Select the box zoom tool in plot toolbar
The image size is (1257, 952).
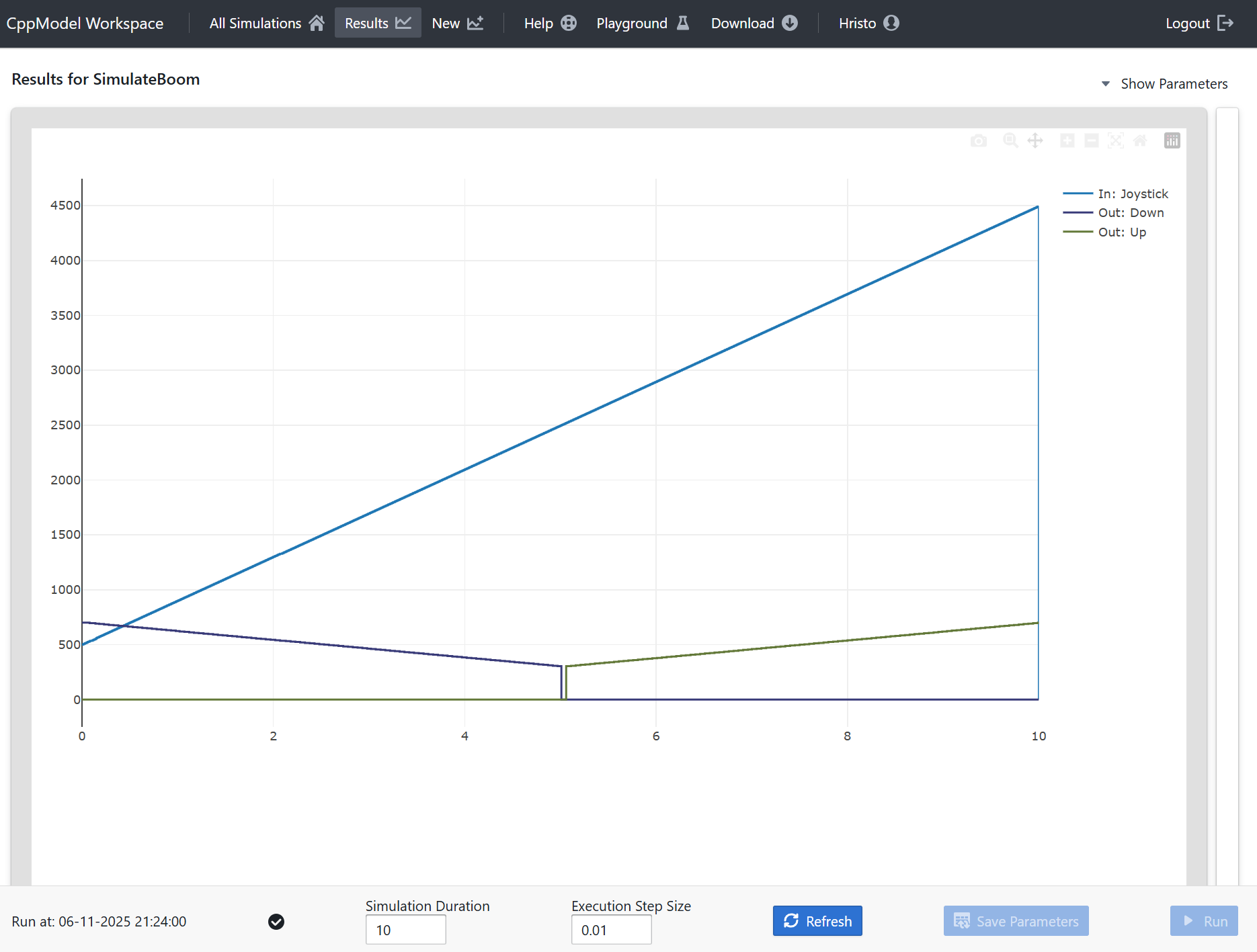[1010, 140]
